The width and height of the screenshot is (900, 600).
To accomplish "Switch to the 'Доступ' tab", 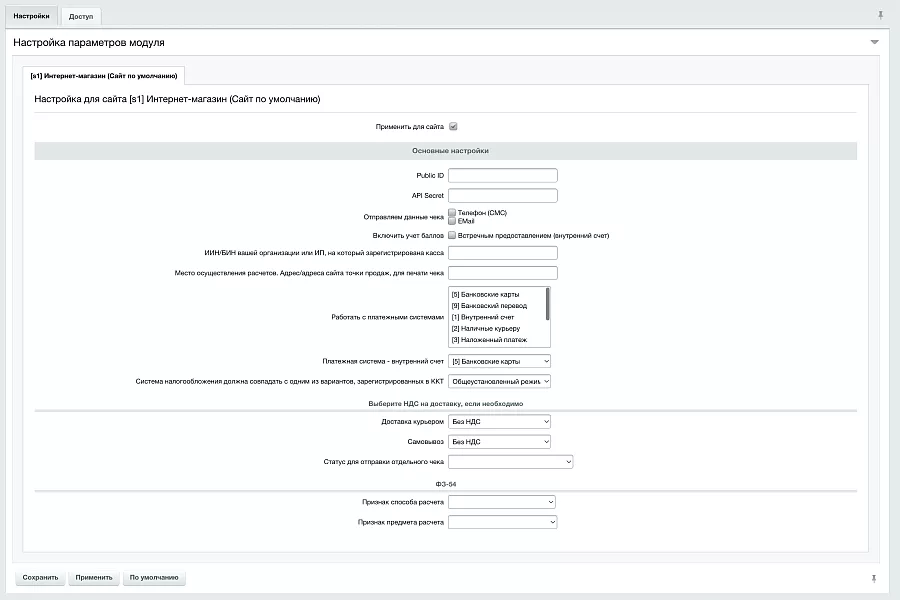I will (81, 16).
